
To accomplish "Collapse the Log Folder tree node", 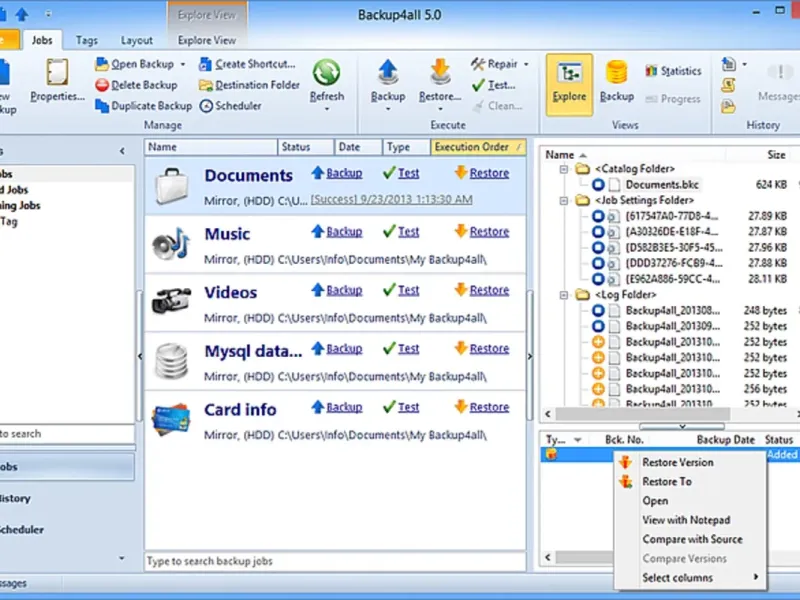I will click(x=564, y=295).
